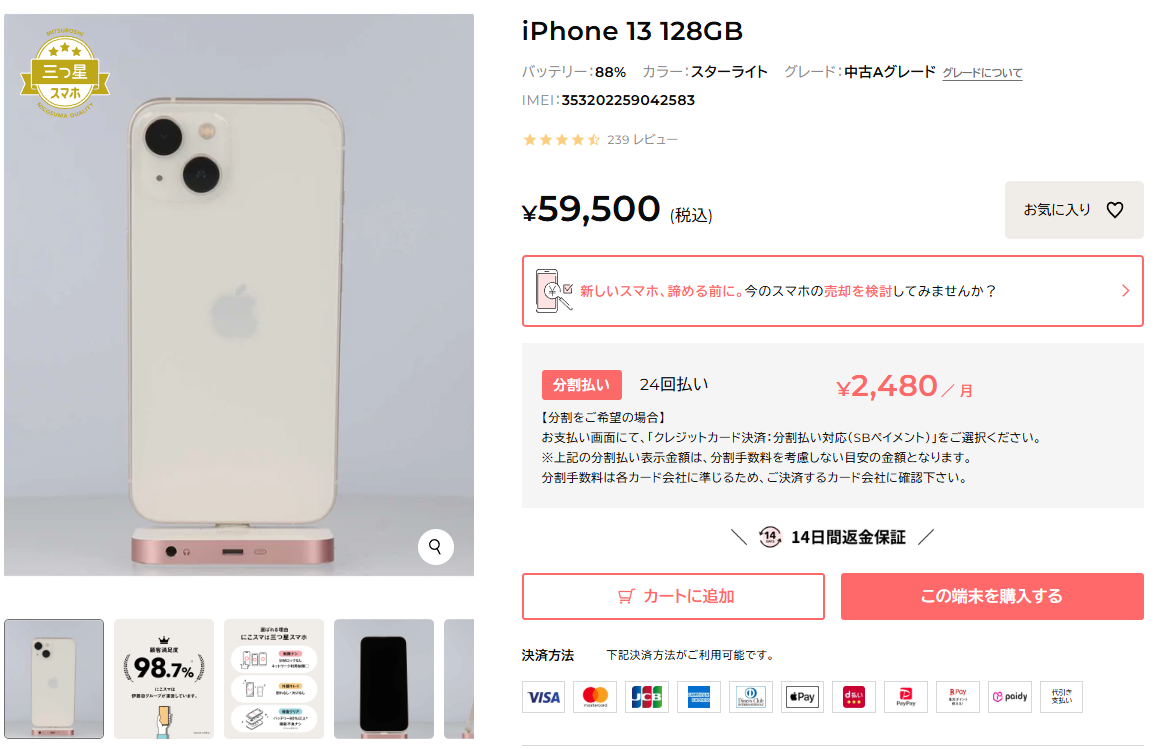Click the American Express payment icon
This screenshot has height=749, width=1173.
pyautogui.click(x=699, y=697)
